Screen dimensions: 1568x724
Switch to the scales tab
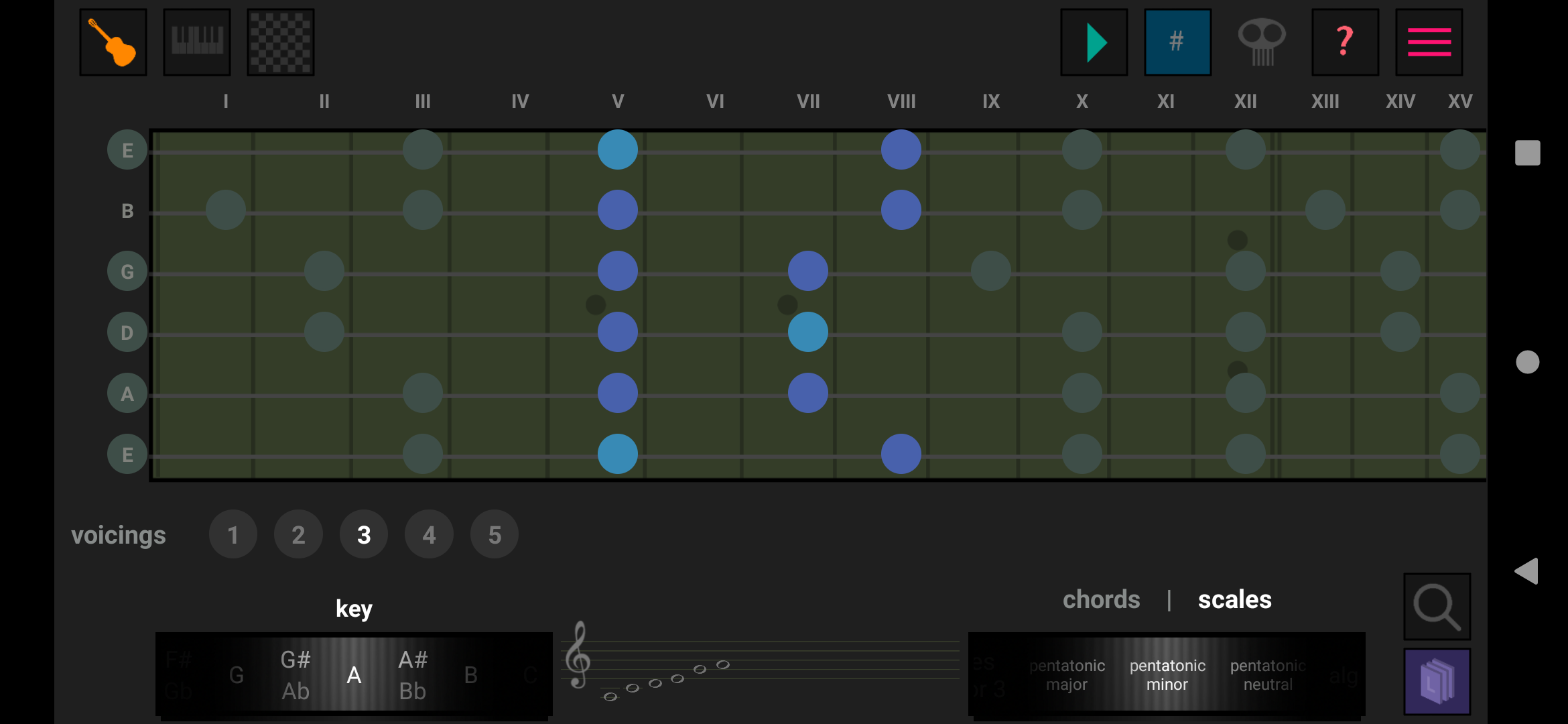[1234, 599]
